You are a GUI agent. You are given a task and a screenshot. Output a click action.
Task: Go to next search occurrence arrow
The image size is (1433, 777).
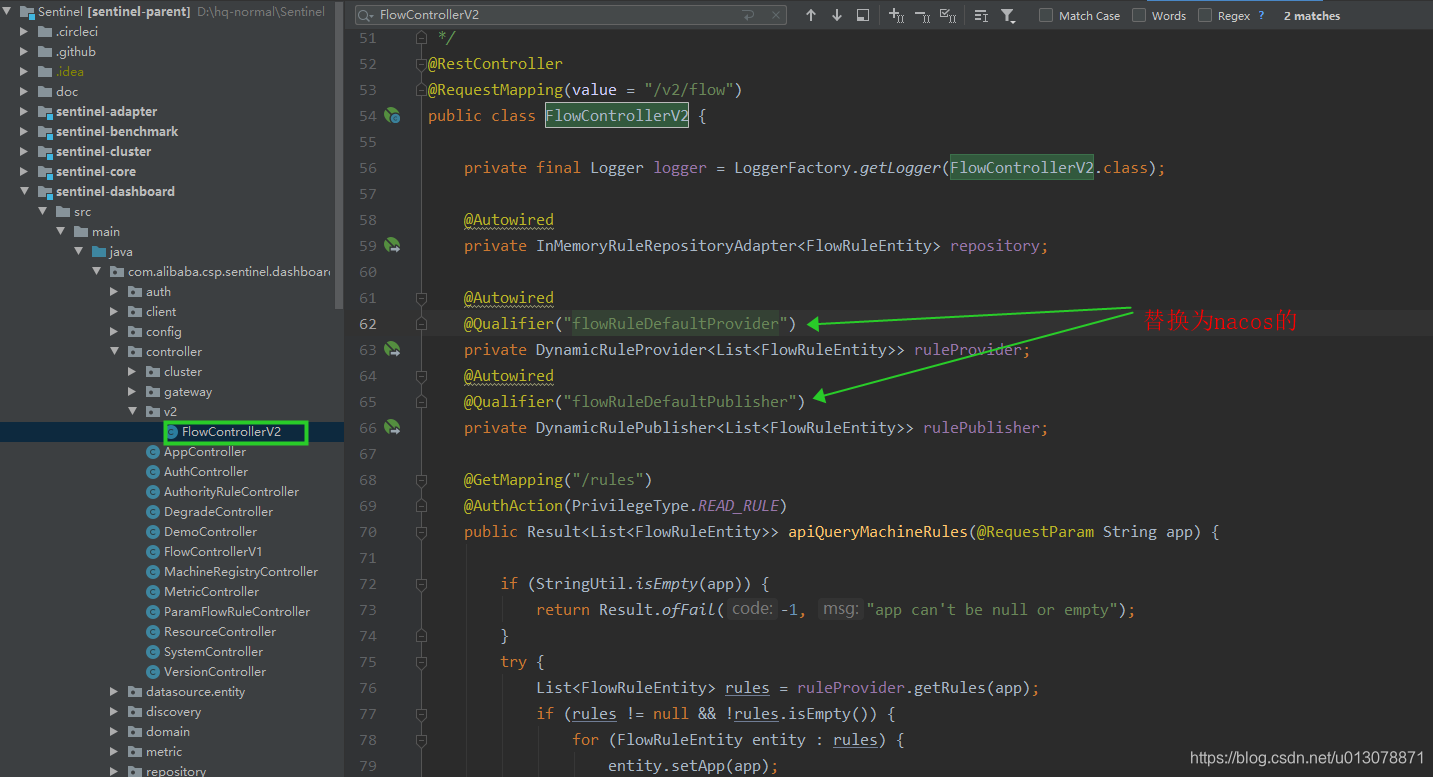pyautogui.click(x=837, y=15)
